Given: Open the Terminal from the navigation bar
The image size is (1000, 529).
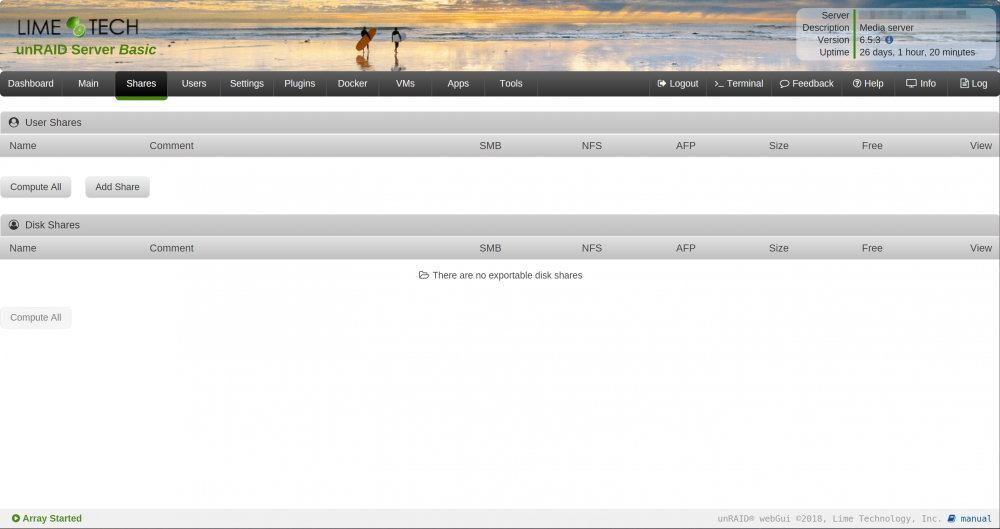Looking at the screenshot, I should pos(739,84).
